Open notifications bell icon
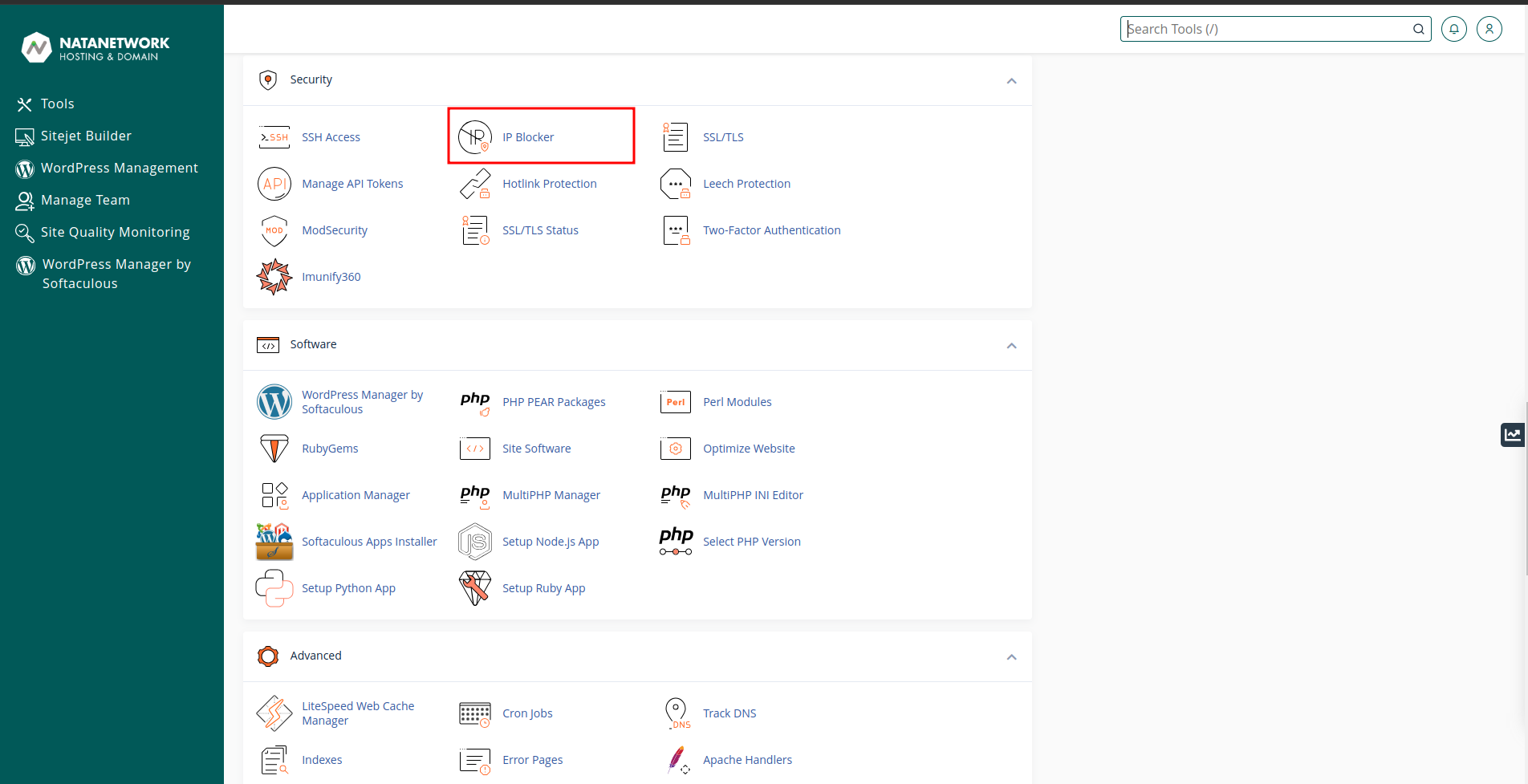1528x784 pixels. tap(1454, 29)
